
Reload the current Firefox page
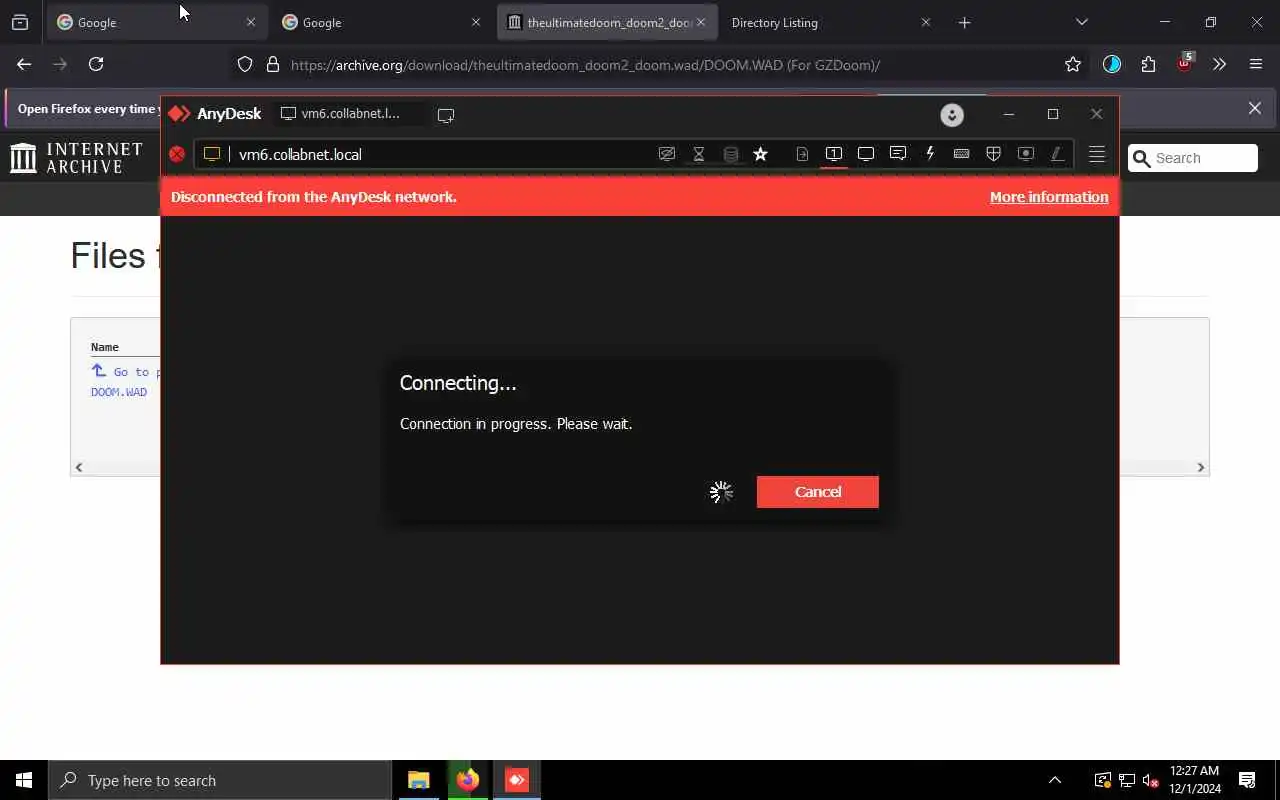(96, 64)
